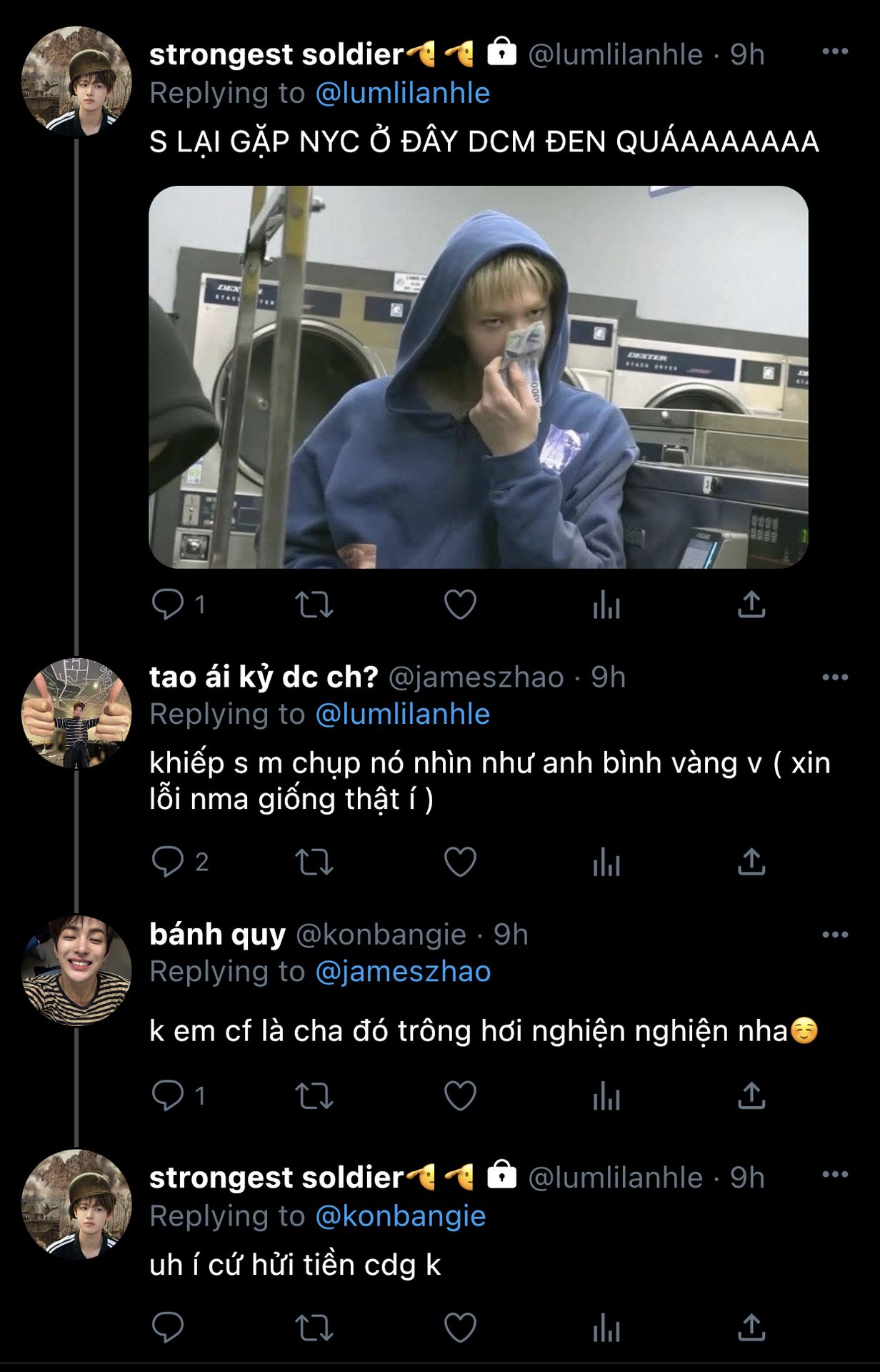Share the last tweet about hửi tiền
880x1372 pixels.
[751, 1328]
